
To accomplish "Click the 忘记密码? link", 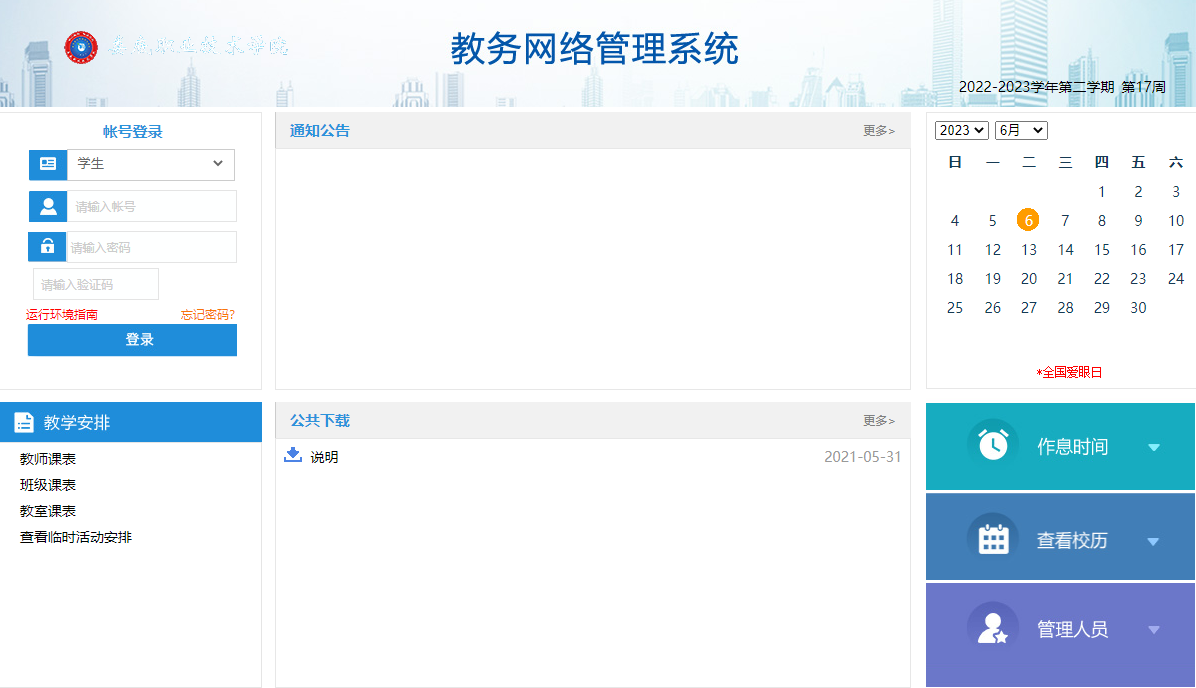I will (208, 315).
